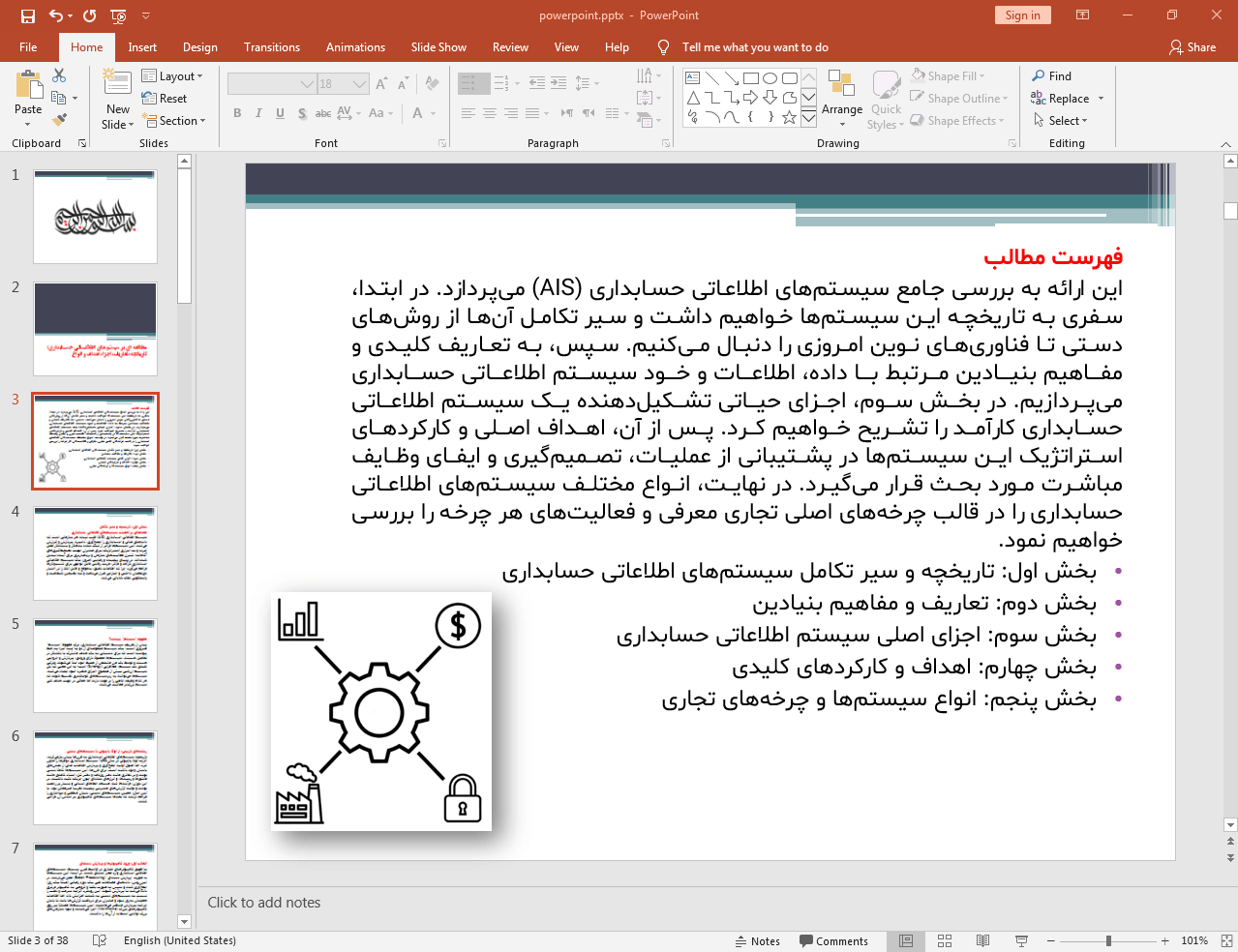This screenshot has width=1238, height=952.
Task: Click the Share button
Action: point(1193,46)
